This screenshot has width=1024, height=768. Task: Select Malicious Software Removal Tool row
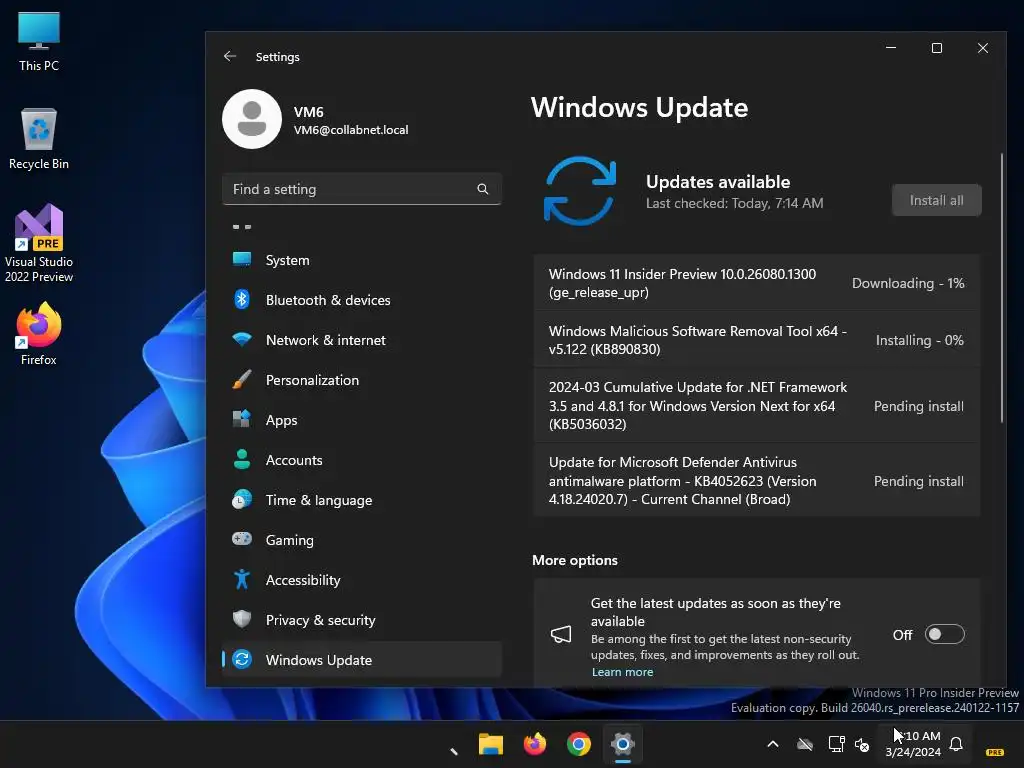757,340
